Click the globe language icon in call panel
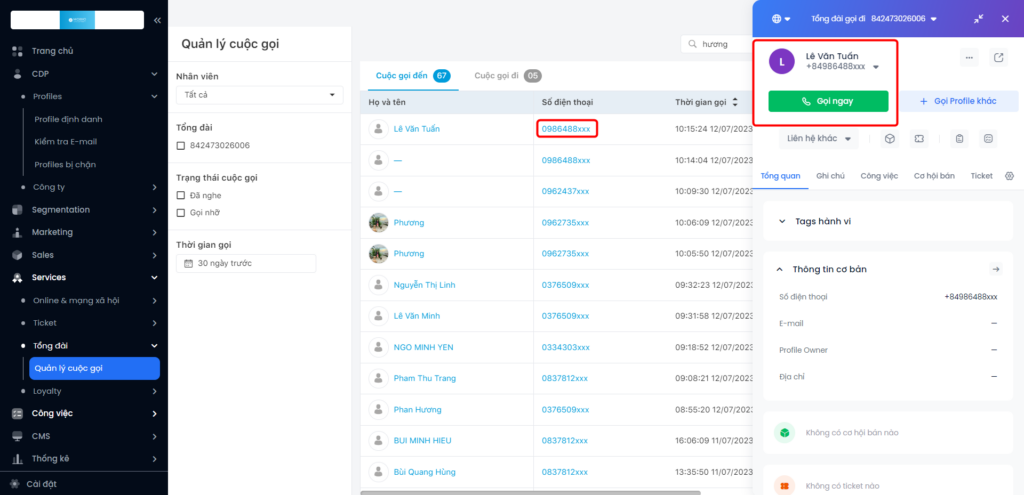 coord(777,19)
